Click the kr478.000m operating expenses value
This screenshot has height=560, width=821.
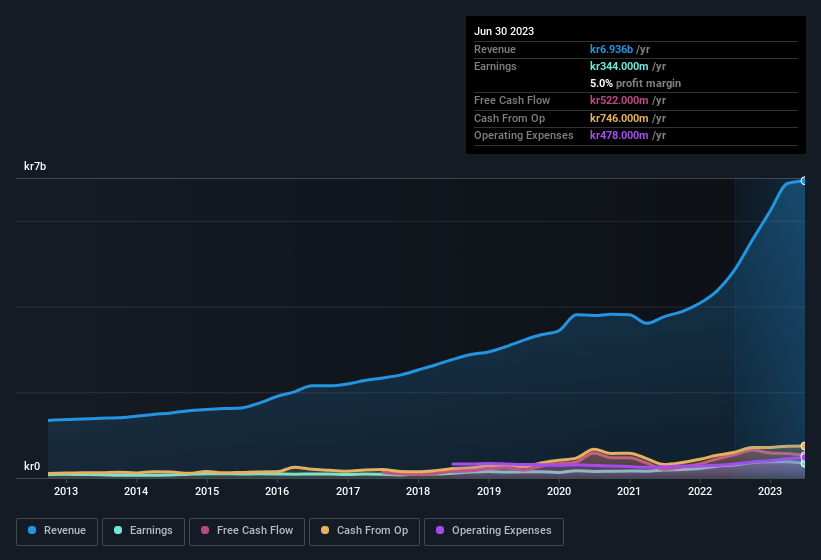coord(619,135)
